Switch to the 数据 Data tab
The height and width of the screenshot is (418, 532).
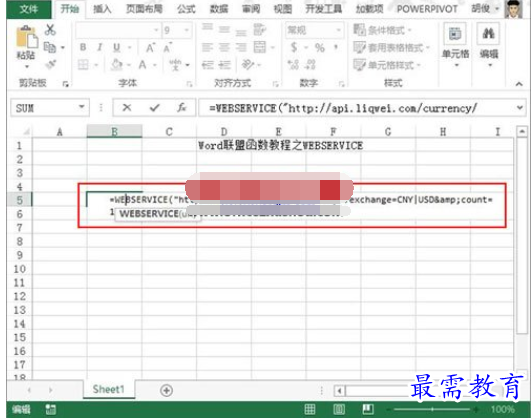tap(218, 9)
